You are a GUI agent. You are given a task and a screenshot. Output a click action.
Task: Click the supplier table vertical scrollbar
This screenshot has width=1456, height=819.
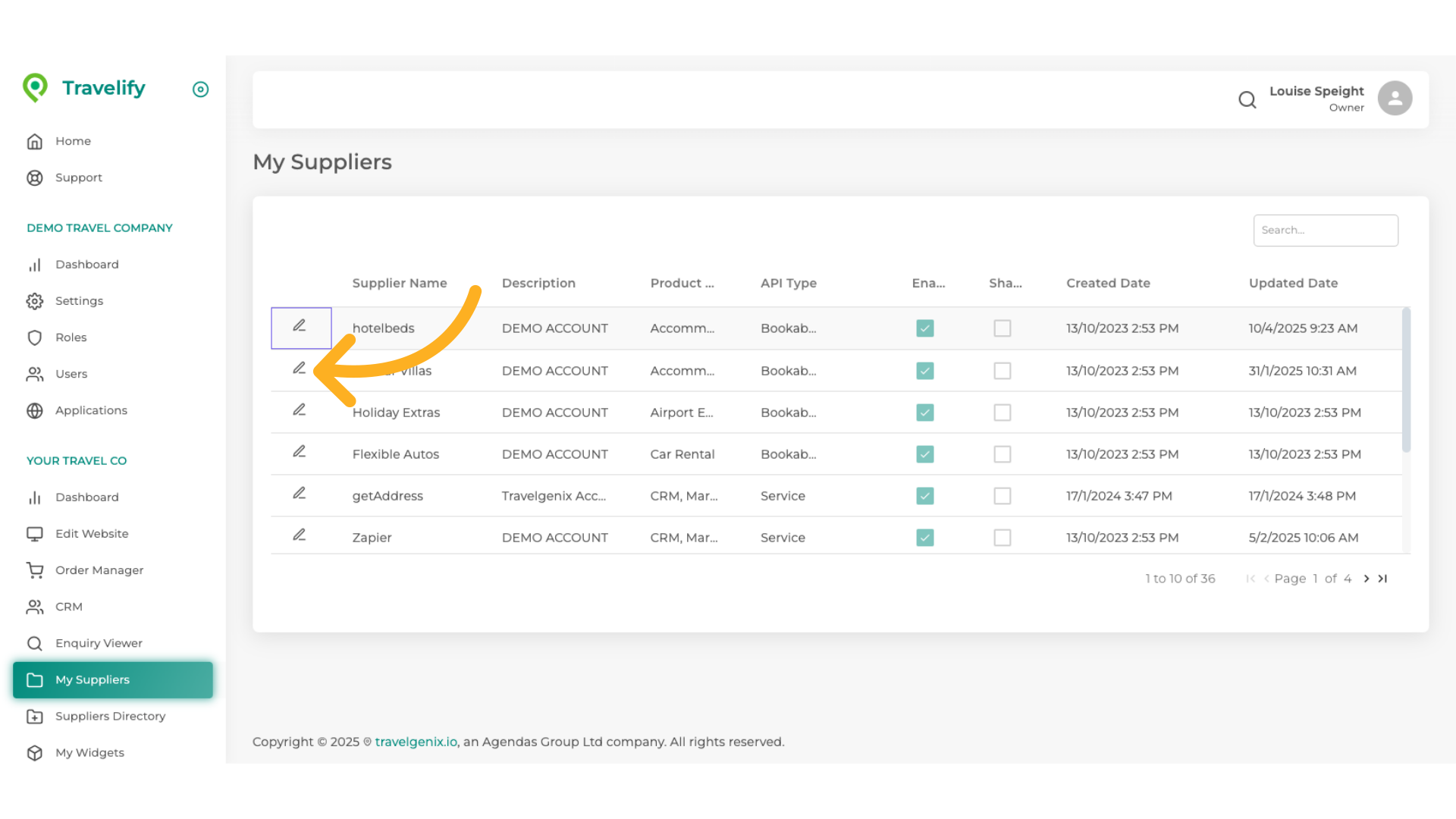(1405, 380)
